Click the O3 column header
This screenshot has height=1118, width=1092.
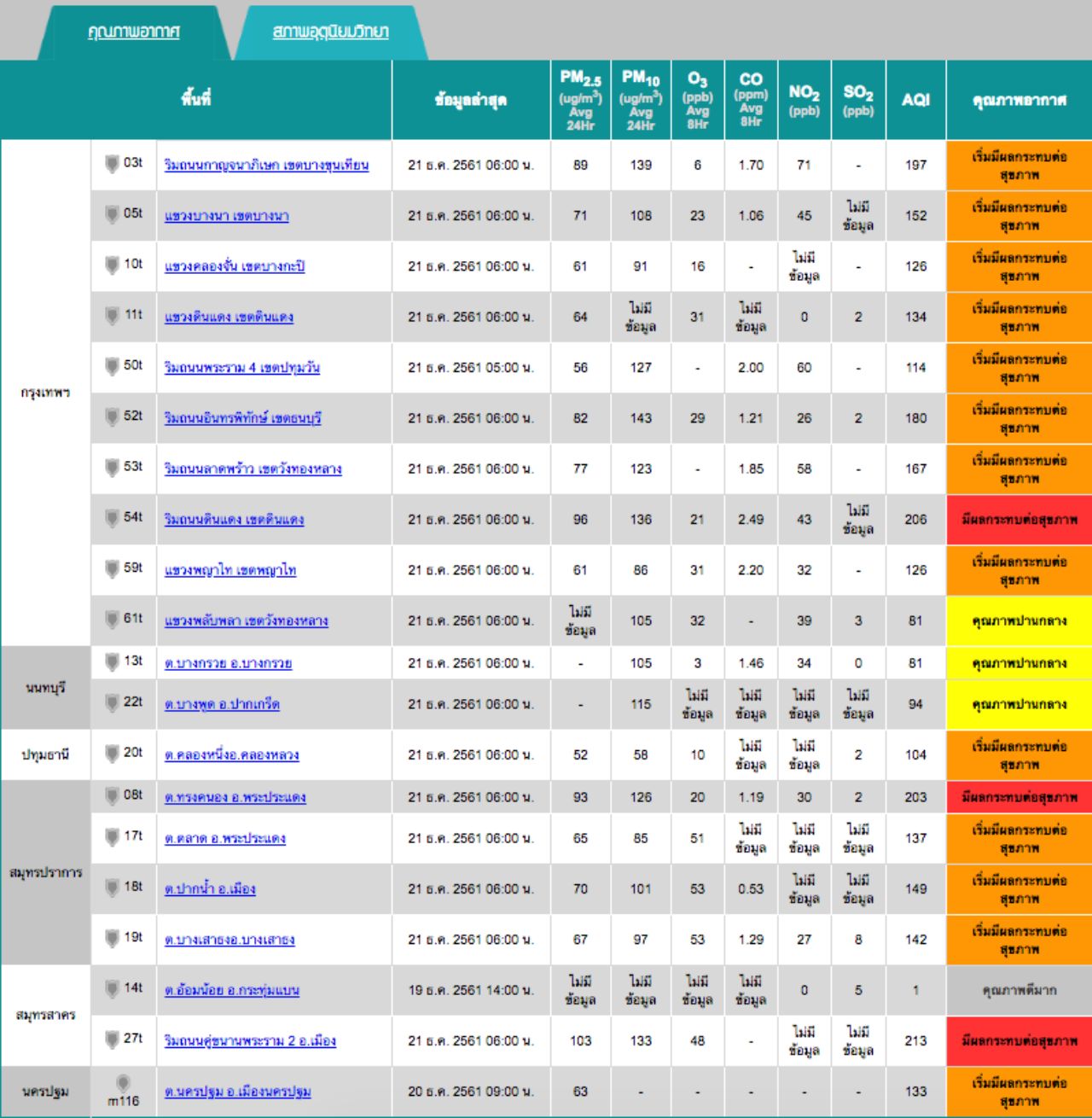click(697, 100)
